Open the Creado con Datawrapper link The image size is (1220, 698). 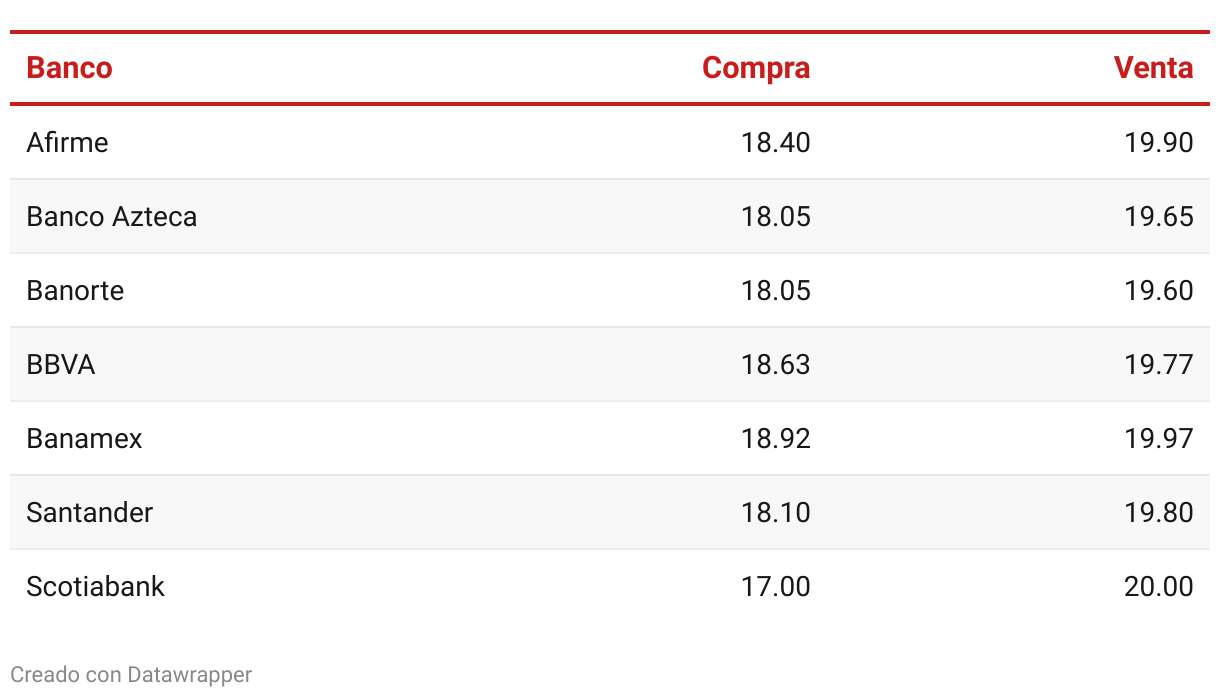pos(131,675)
